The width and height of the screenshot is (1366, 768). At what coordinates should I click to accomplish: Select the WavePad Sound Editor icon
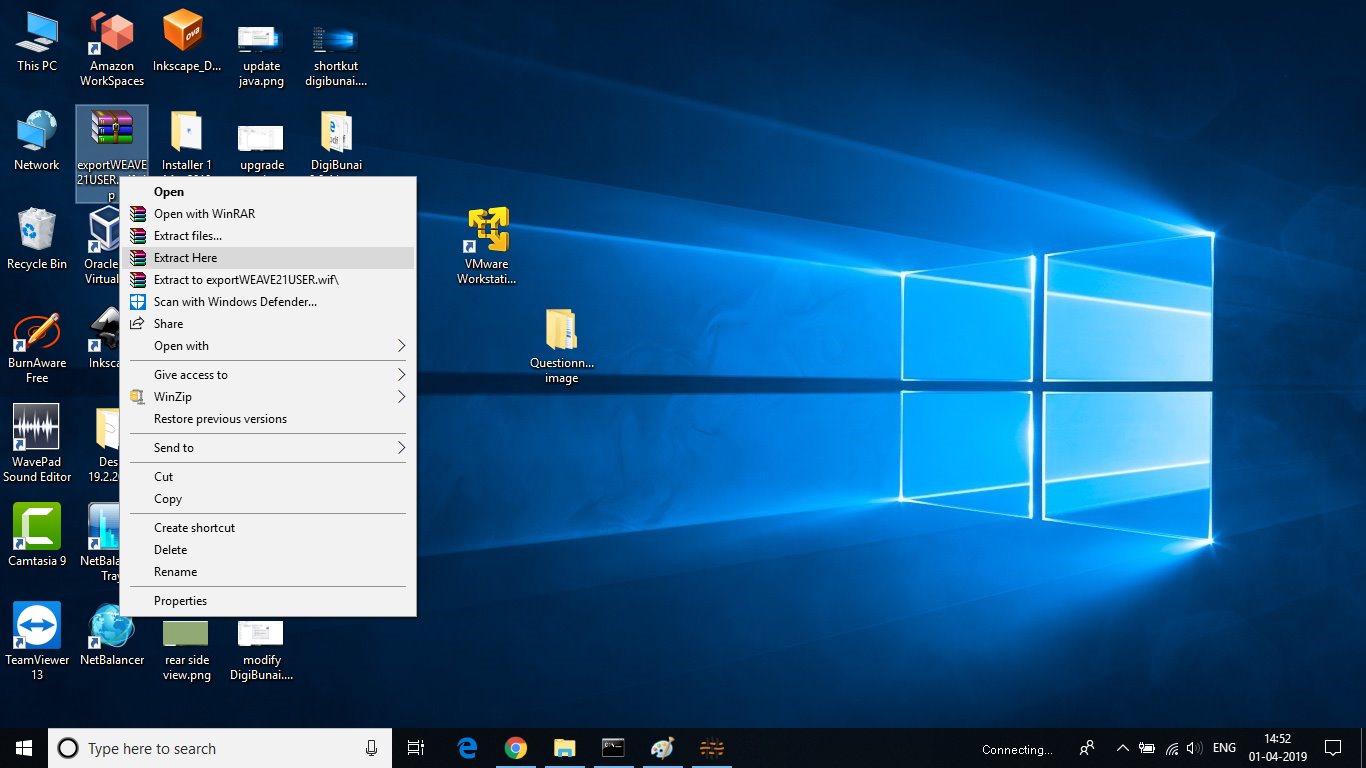point(37,429)
